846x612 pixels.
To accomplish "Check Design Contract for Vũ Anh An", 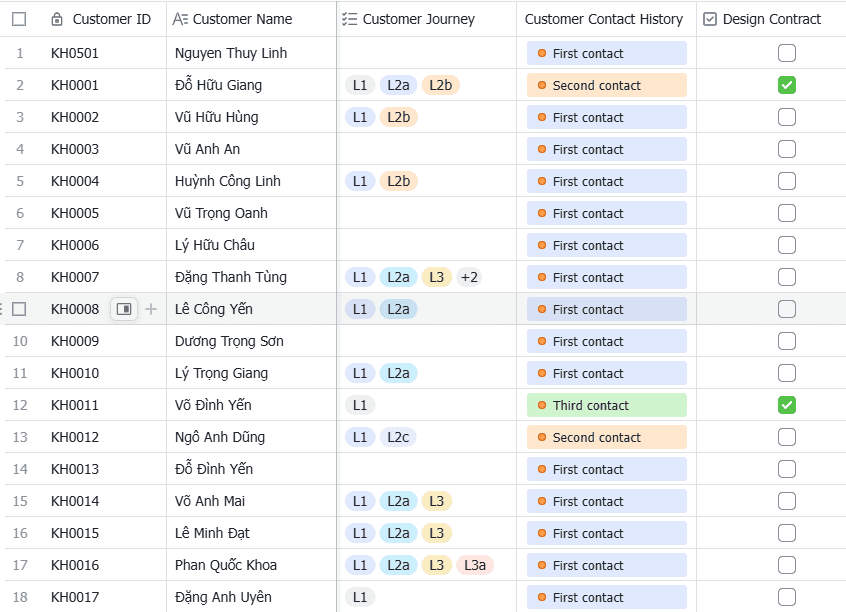I will 787,149.
